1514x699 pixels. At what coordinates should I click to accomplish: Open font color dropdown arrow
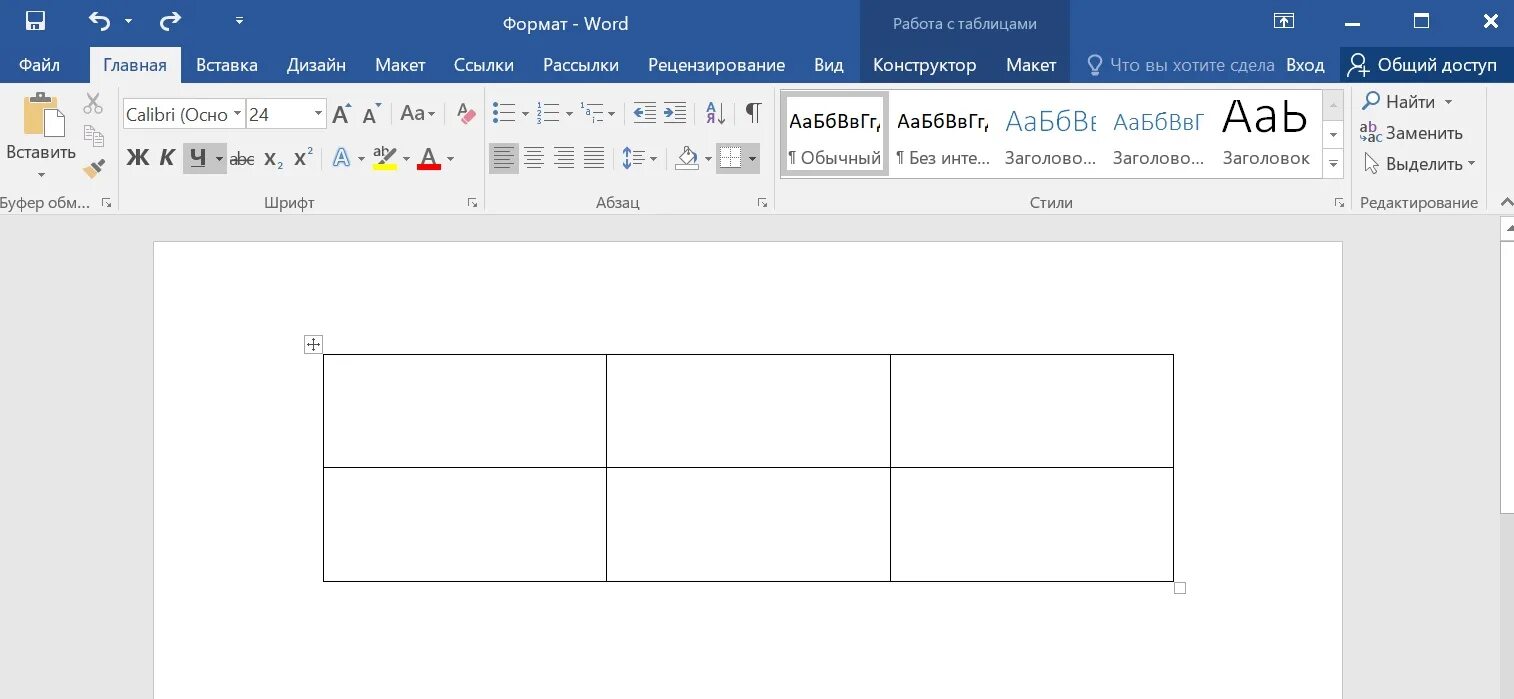(x=450, y=158)
